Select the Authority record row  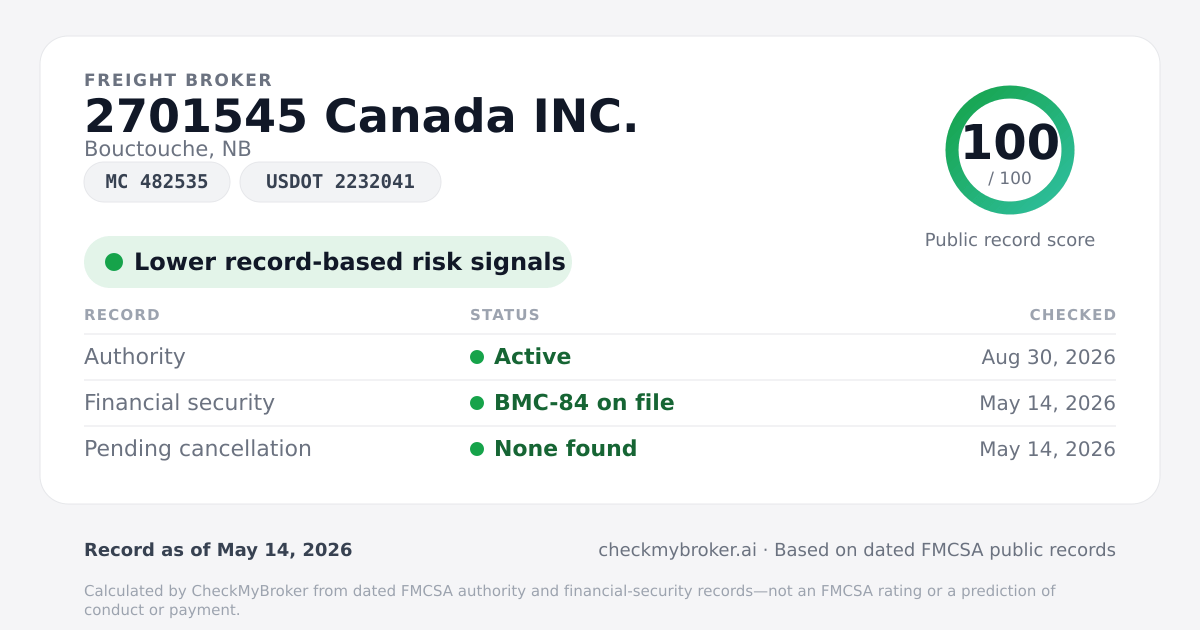pos(600,357)
